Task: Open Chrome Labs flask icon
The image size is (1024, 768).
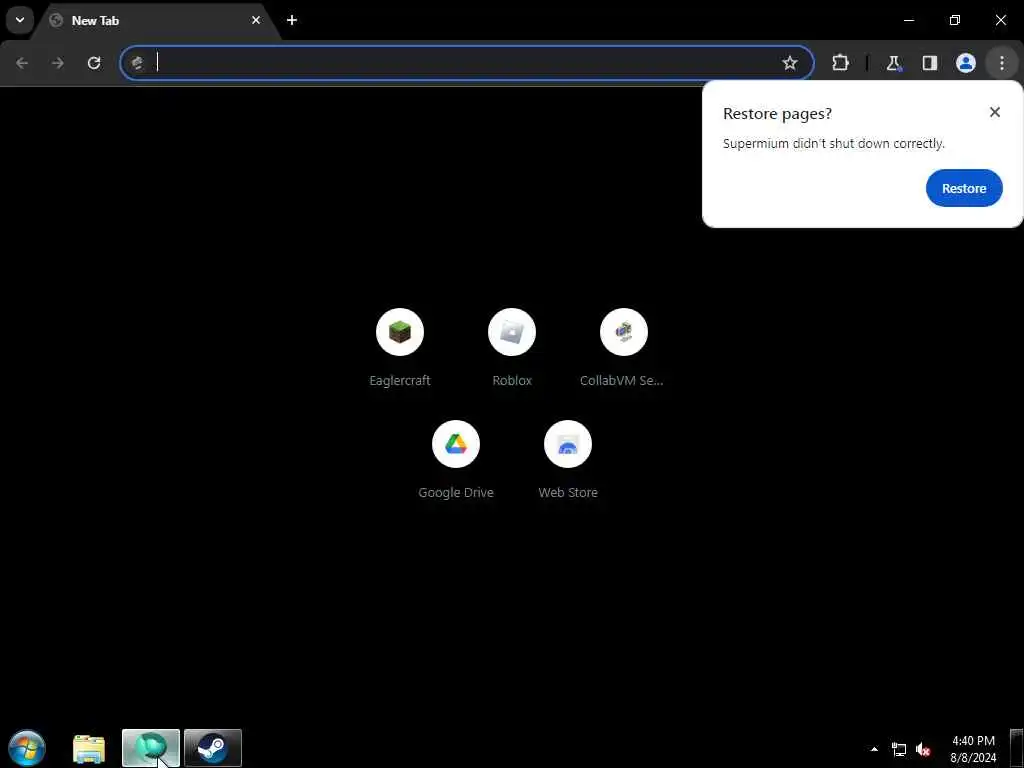Action: (x=893, y=63)
